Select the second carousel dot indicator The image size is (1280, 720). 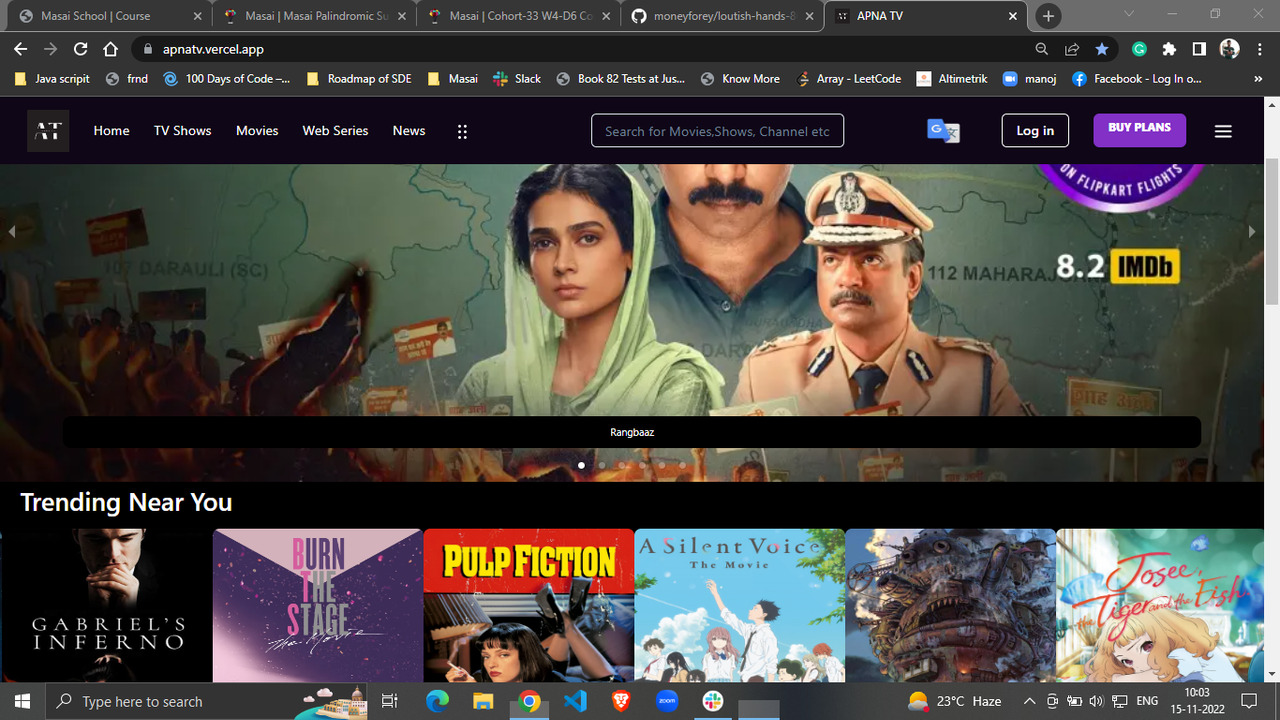pyautogui.click(x=601, y=465)
